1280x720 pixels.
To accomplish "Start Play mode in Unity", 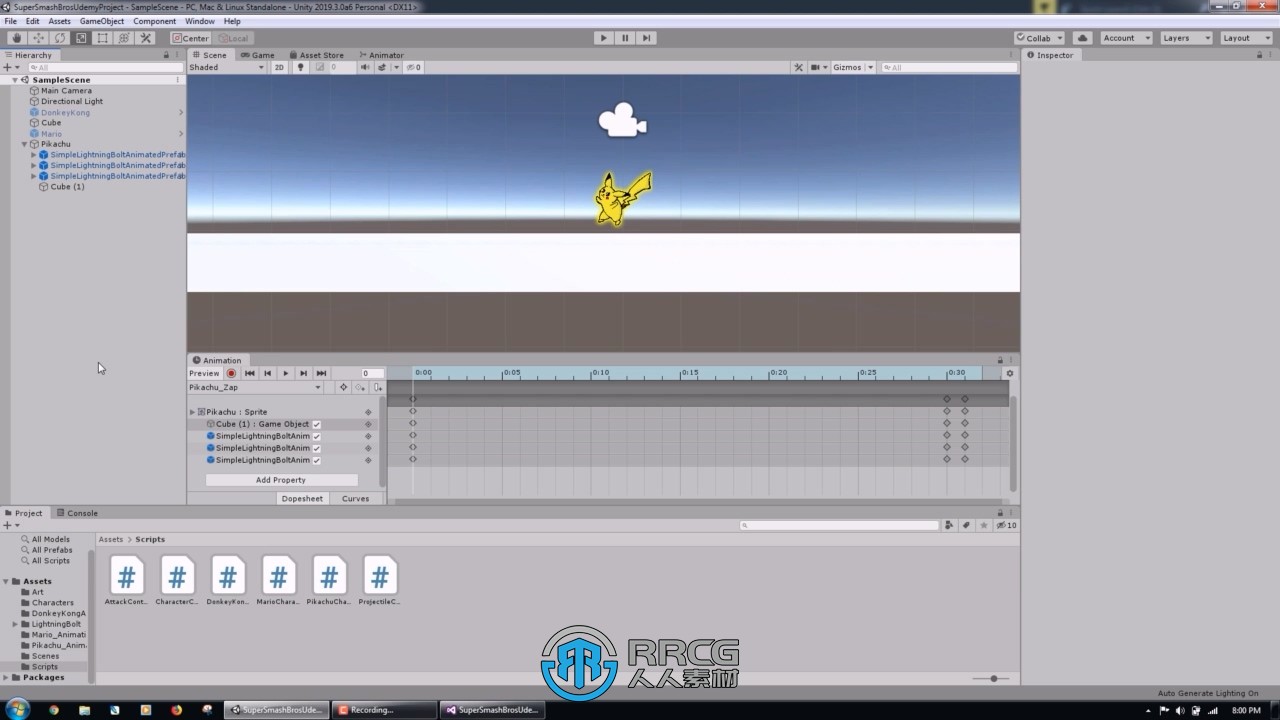I will pos(603,38).
